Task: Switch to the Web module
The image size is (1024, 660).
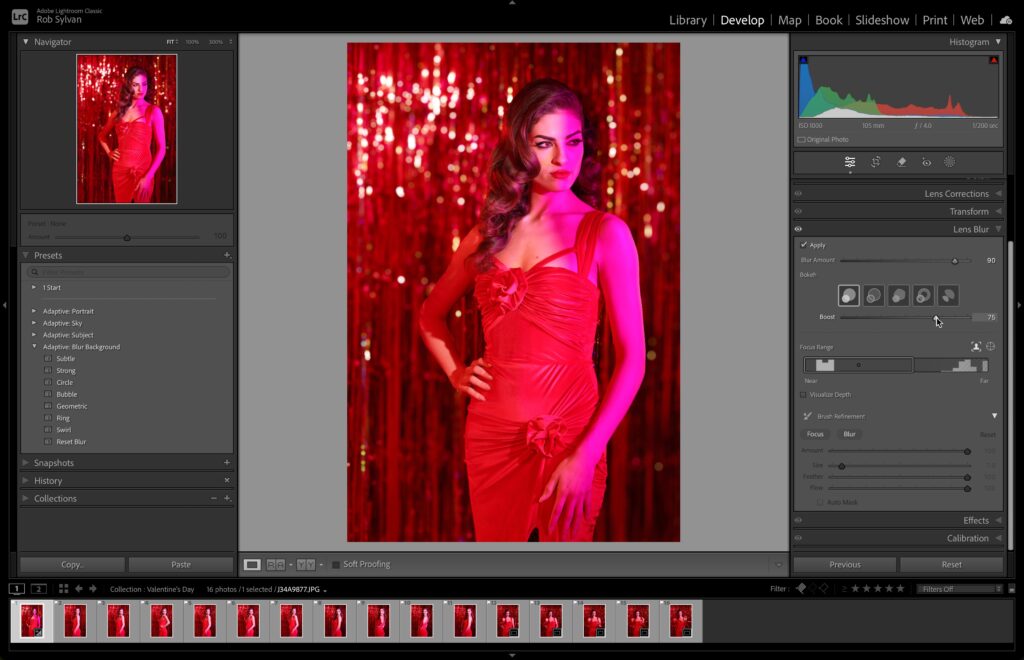Action: [x=972, y=20]
